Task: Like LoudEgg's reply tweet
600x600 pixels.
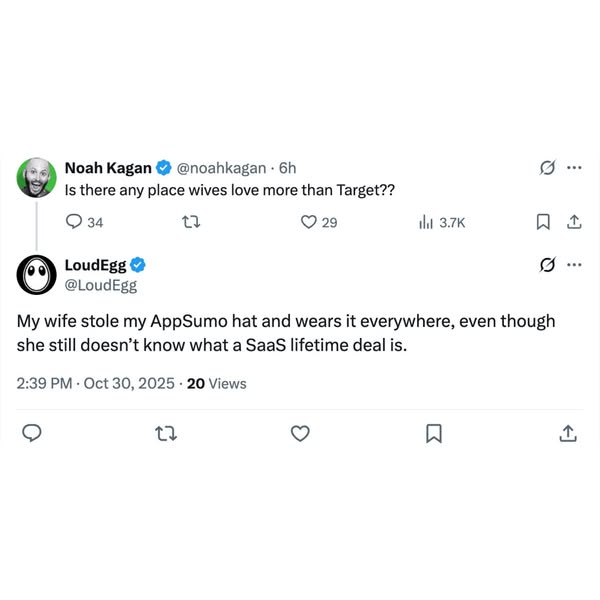Action: pyautogui.click(x=300, y=433)
